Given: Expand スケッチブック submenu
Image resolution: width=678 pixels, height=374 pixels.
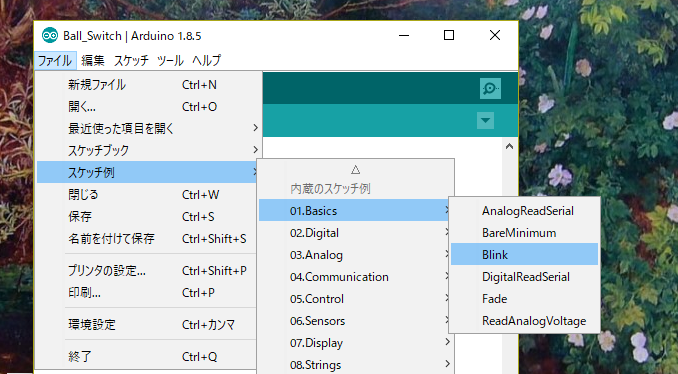Looking at the screenshot, I should pyautogui.click(x=148, y=150).
